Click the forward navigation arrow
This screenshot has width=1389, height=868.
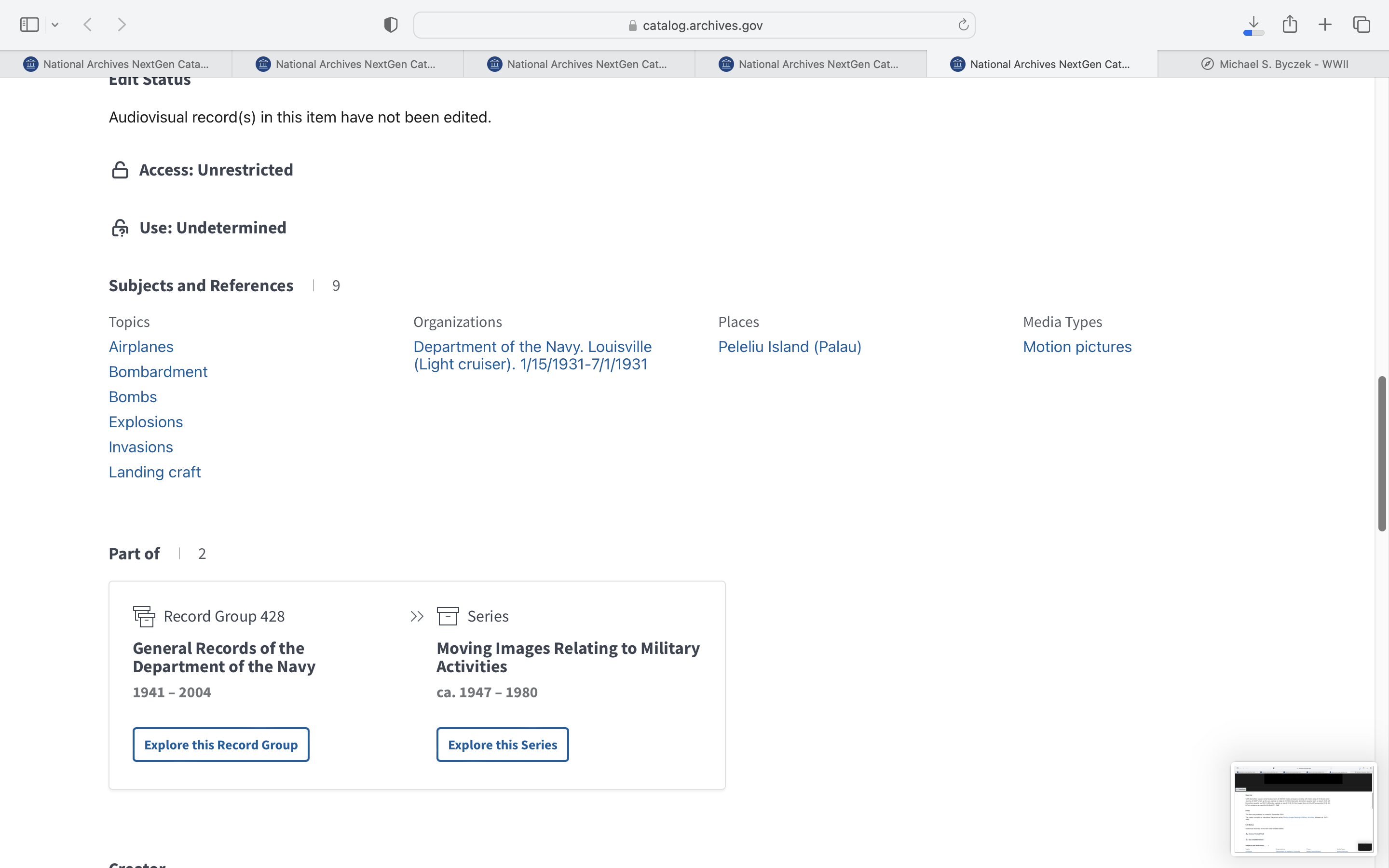coord(122,25)
